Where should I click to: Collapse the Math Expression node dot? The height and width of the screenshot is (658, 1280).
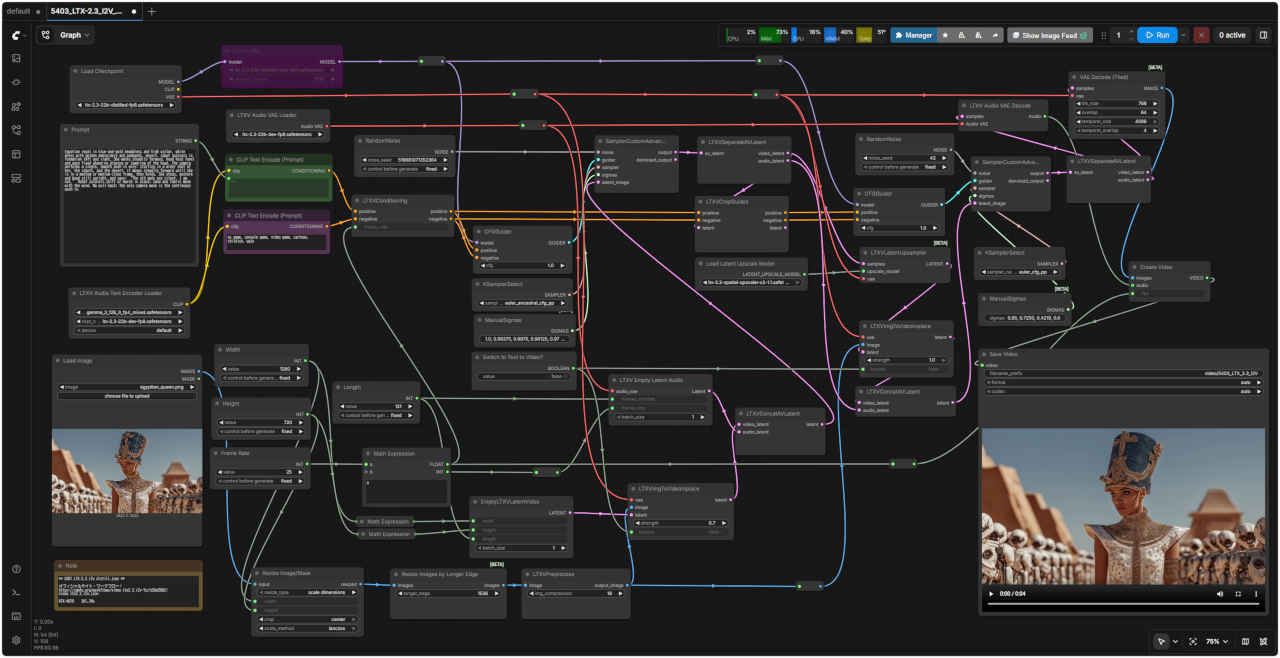coord(367,453)
